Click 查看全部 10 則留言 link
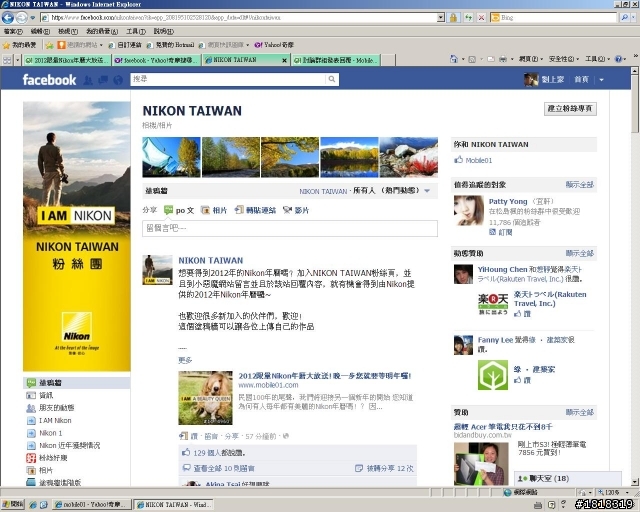This screenshot has width=640, height=512. [x=224, y=468]
